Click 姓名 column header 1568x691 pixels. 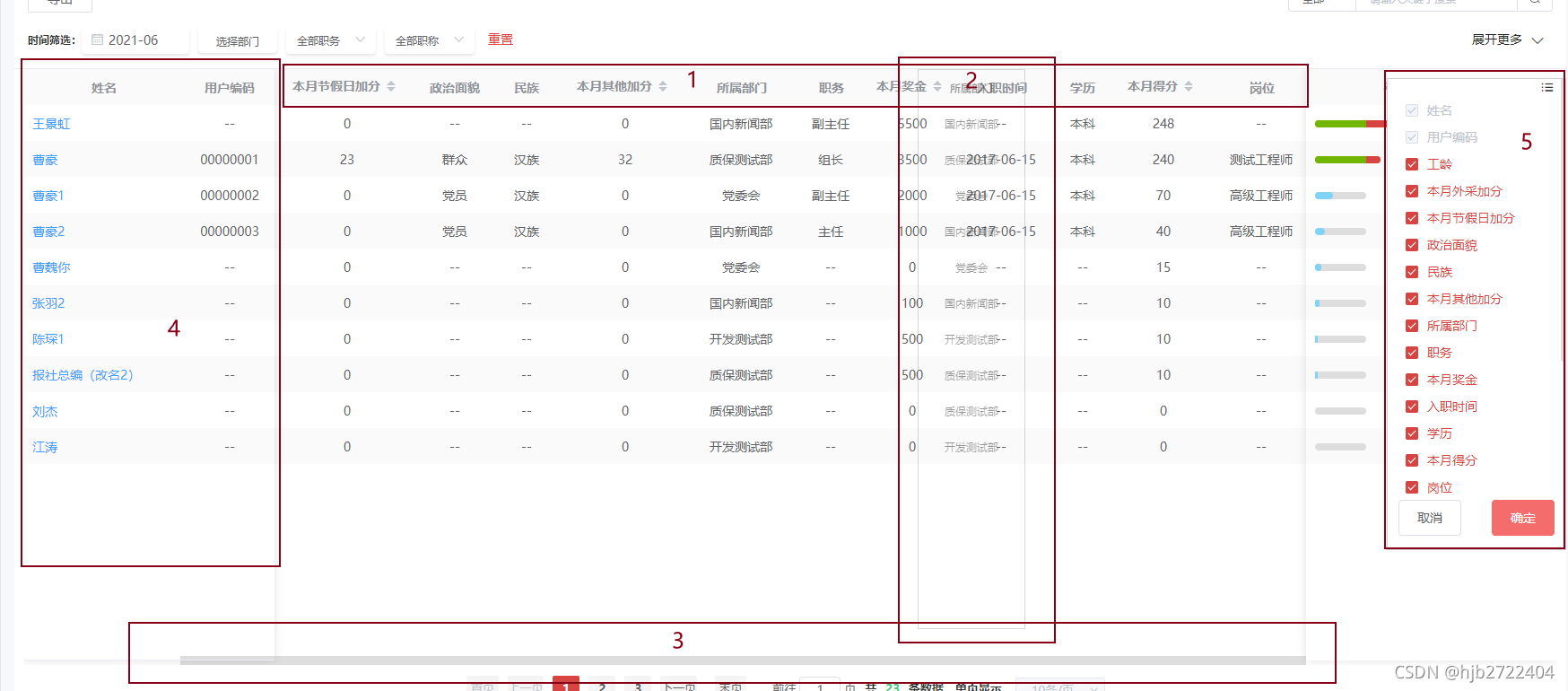click(104, 88)
